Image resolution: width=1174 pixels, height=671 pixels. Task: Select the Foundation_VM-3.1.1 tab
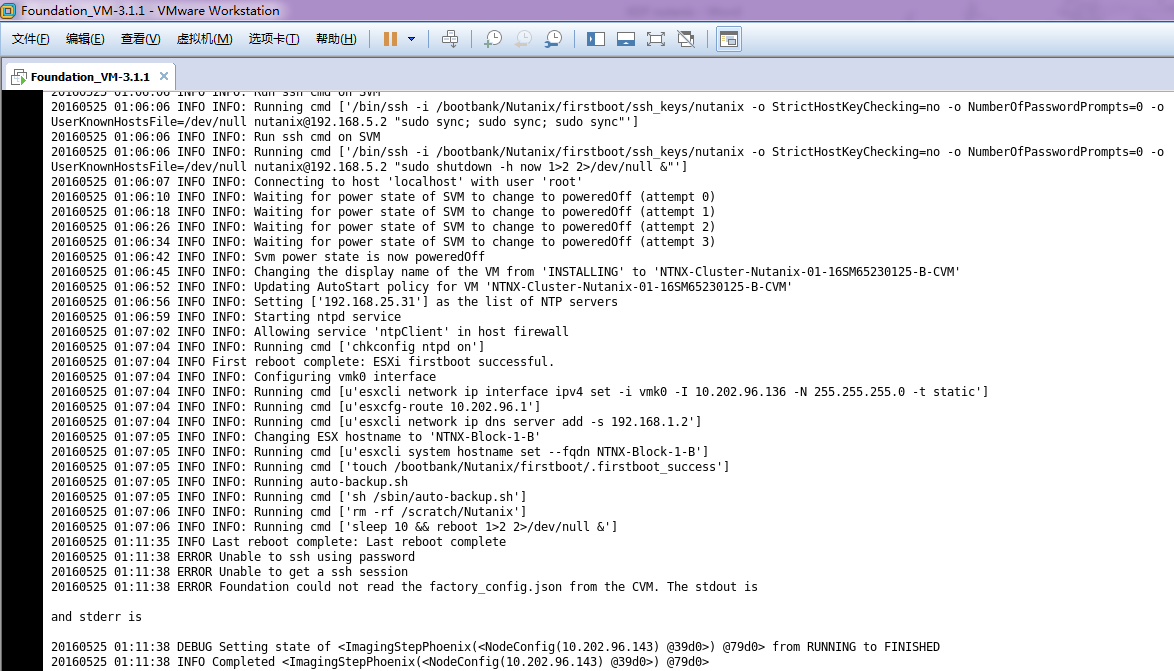pos(90,76)
